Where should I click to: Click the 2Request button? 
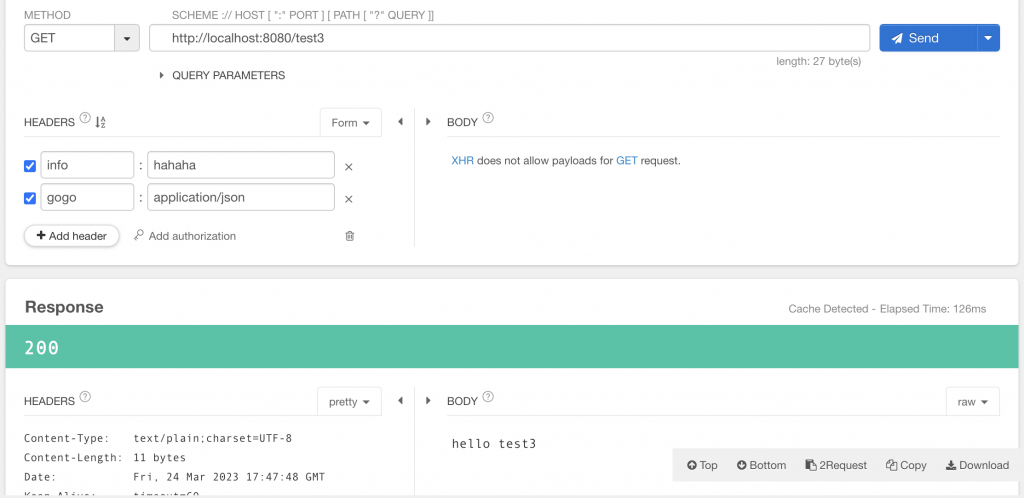pyautogui.click(x=837, y=465)
